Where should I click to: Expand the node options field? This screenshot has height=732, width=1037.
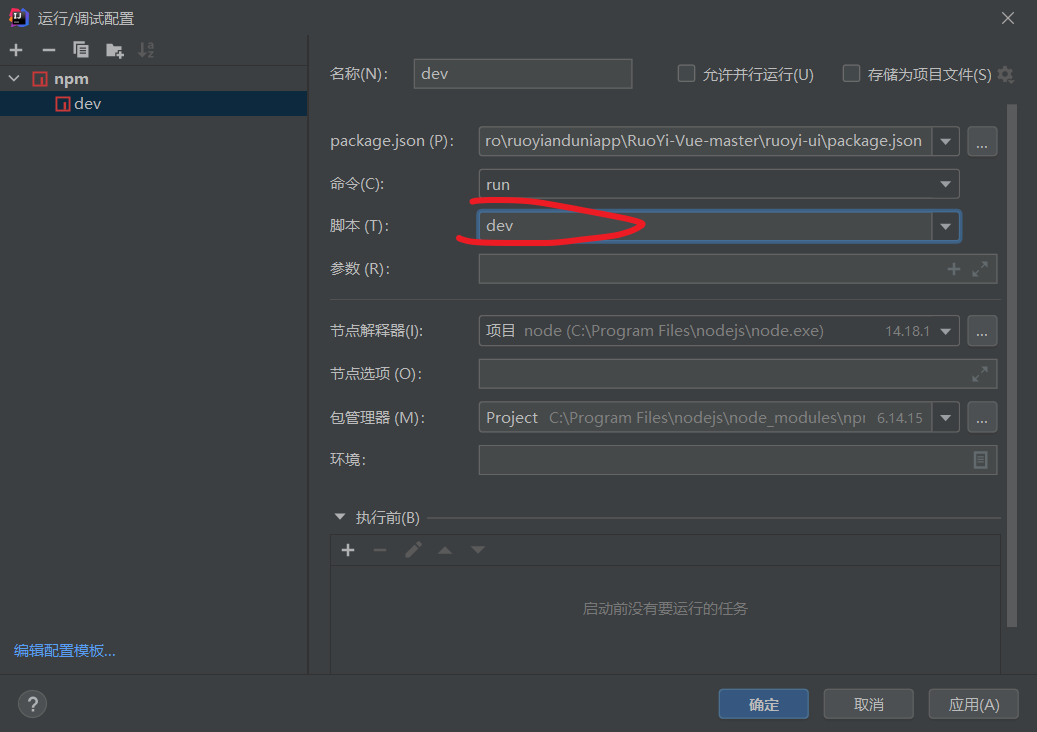click(980, 374)
